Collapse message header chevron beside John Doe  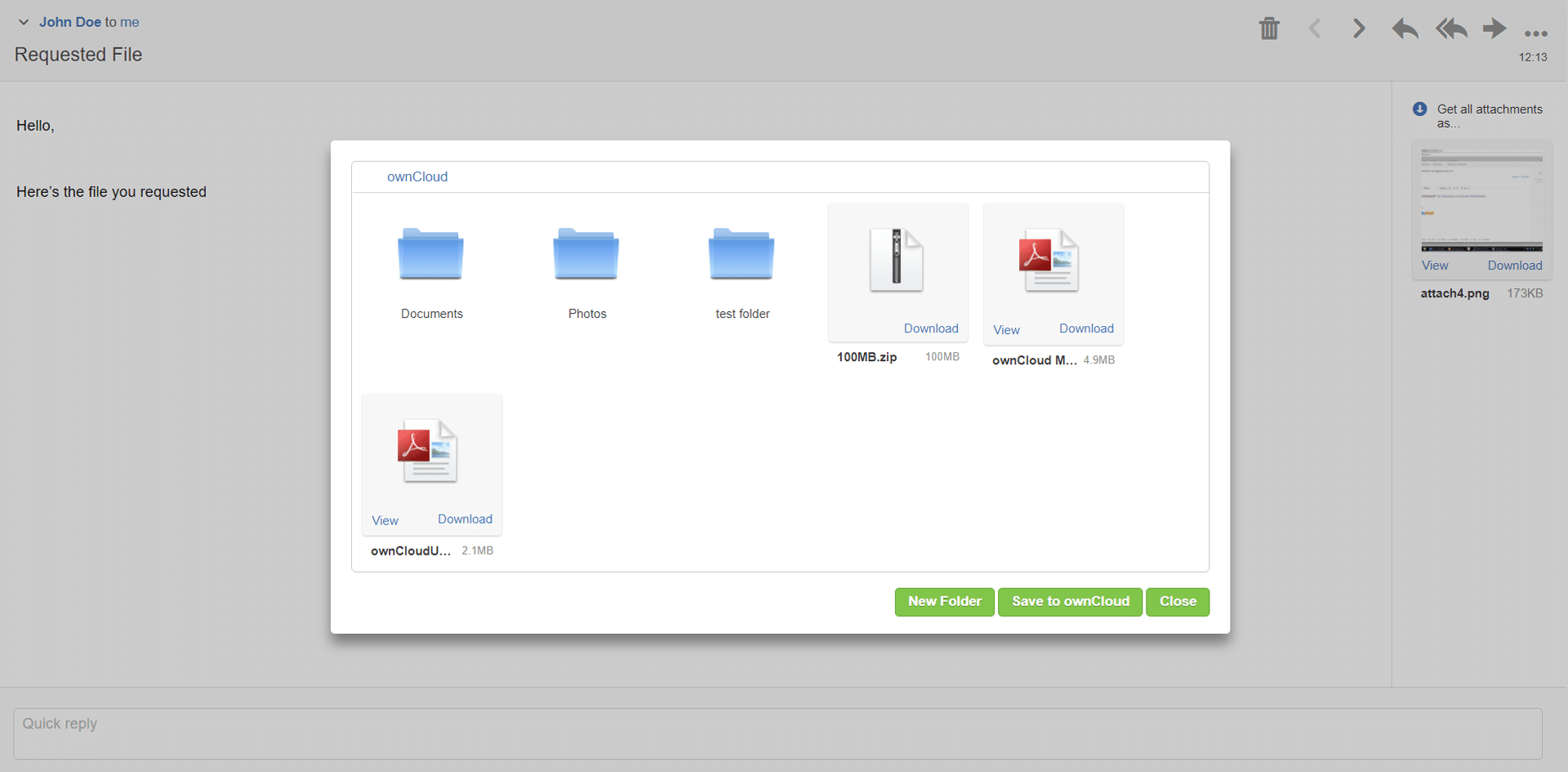(24, 22)
